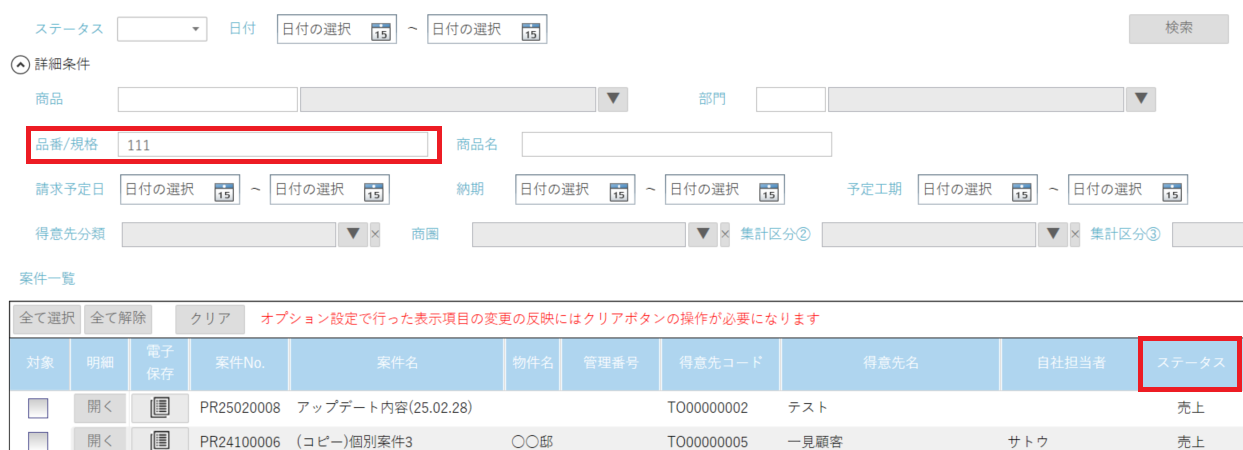Open calendar for 請求予定日 start date
Viewport: 1243px width, 450px height.
pos(224,190)
